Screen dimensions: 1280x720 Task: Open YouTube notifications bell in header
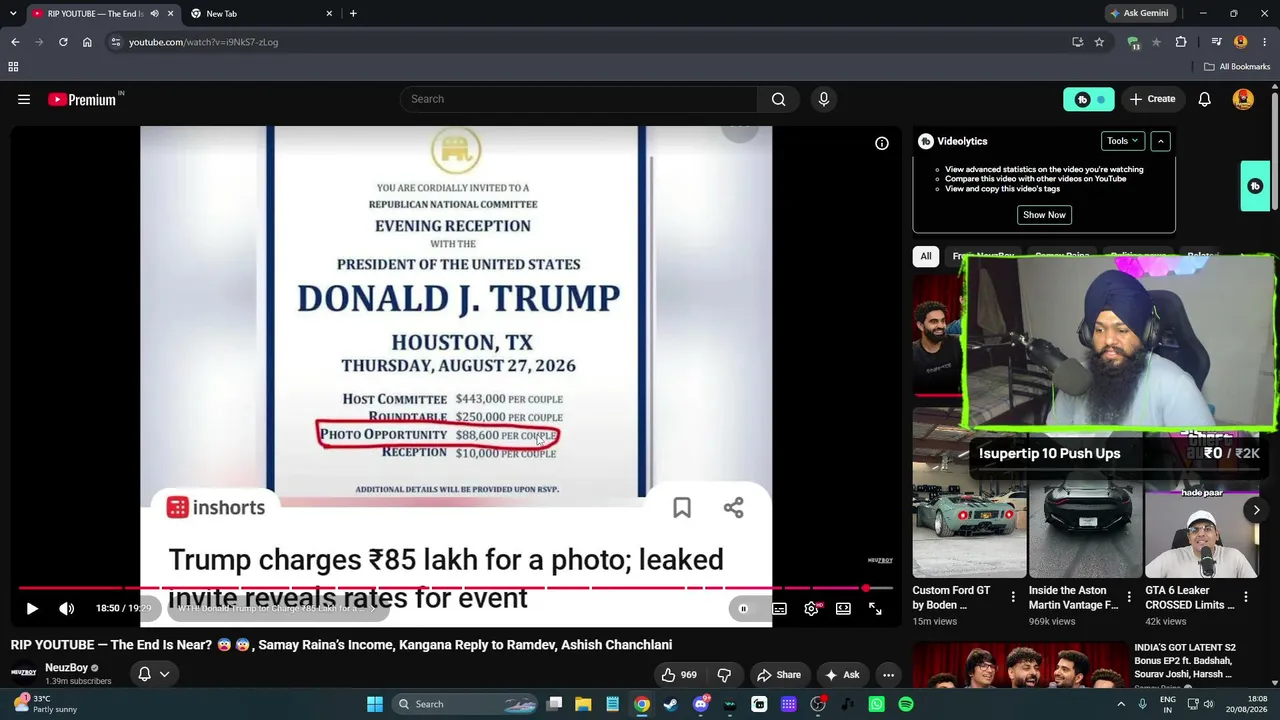point(1205,99)
